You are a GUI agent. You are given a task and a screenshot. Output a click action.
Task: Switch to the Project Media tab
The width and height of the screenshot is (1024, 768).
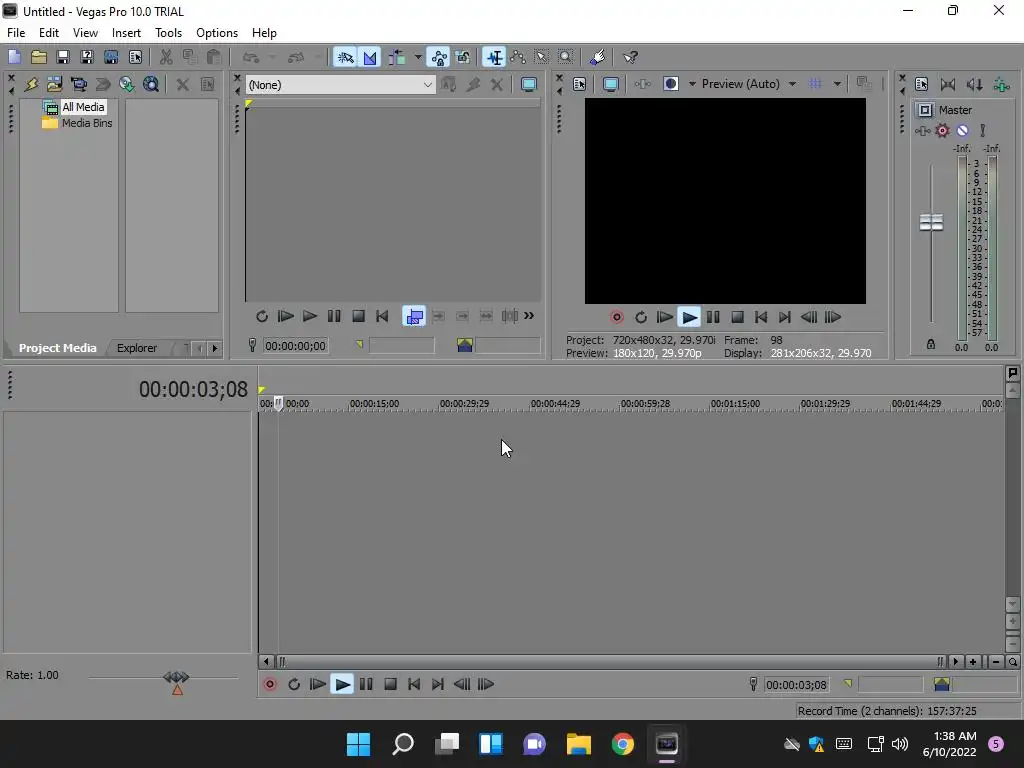[x=57, y=348]
